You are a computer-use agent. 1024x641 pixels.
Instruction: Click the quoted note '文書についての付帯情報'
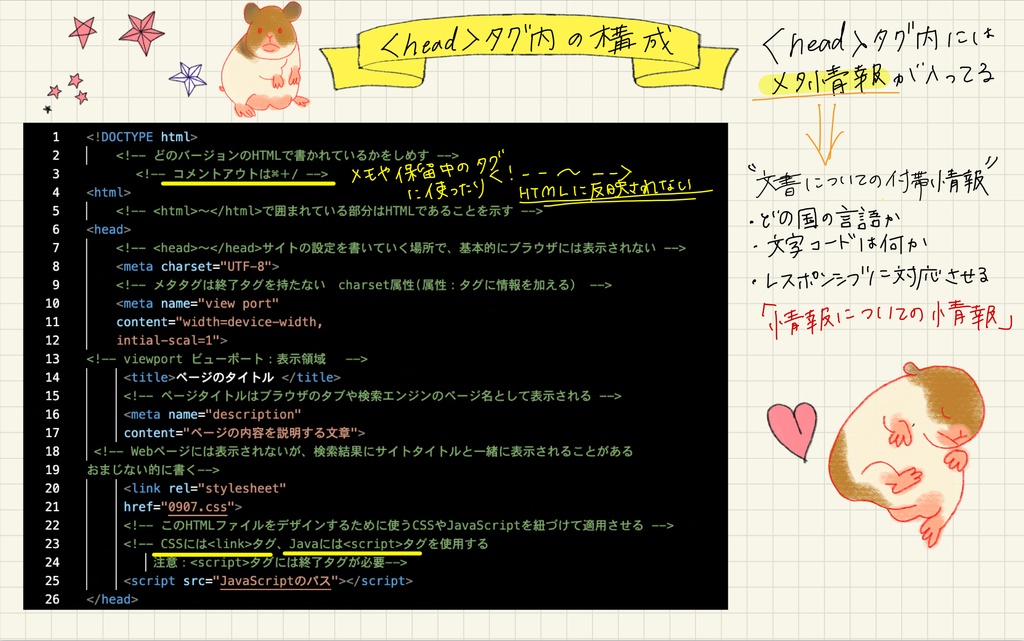point(873,180)
